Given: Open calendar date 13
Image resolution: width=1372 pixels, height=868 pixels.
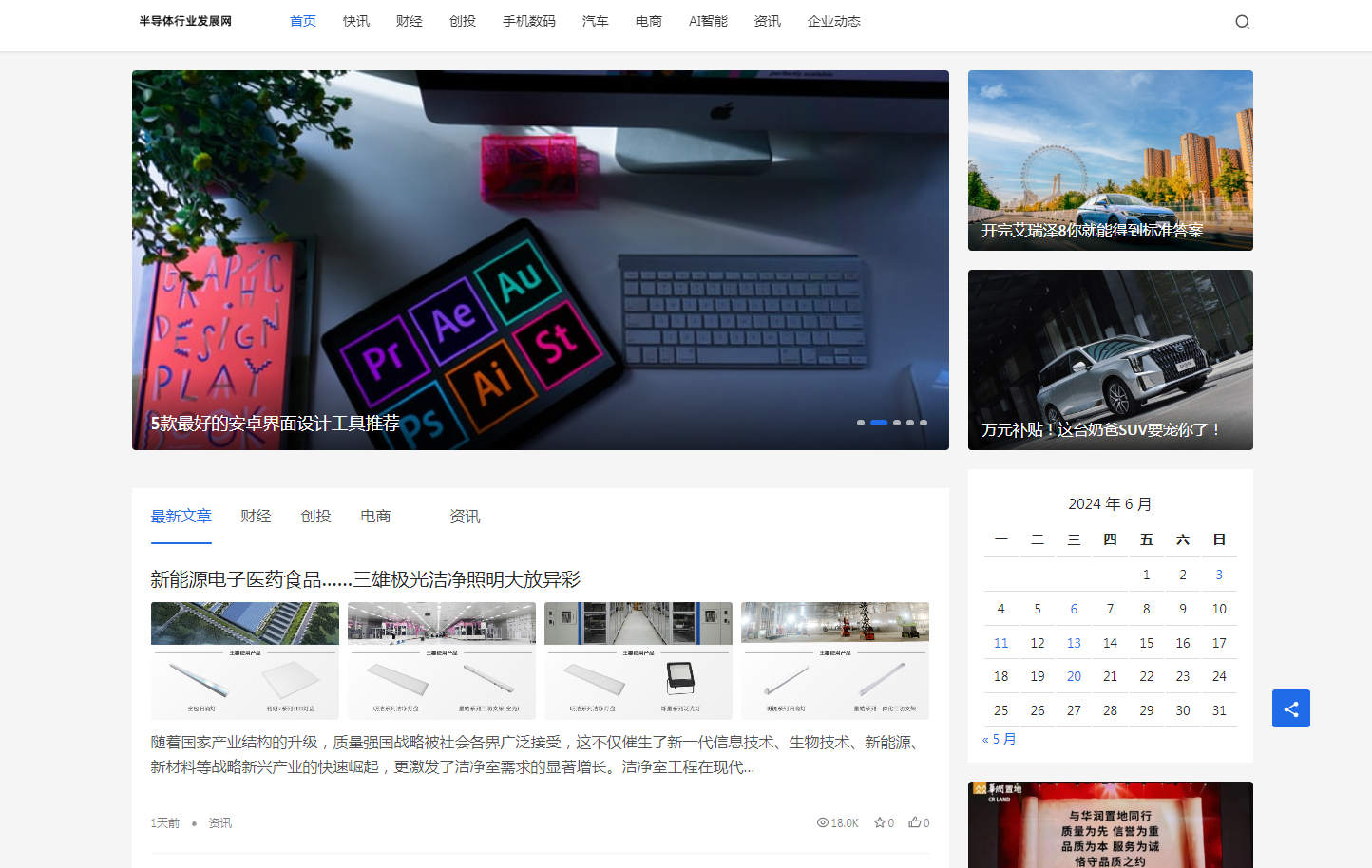Looking at the screenshot, I should 1074,643.
